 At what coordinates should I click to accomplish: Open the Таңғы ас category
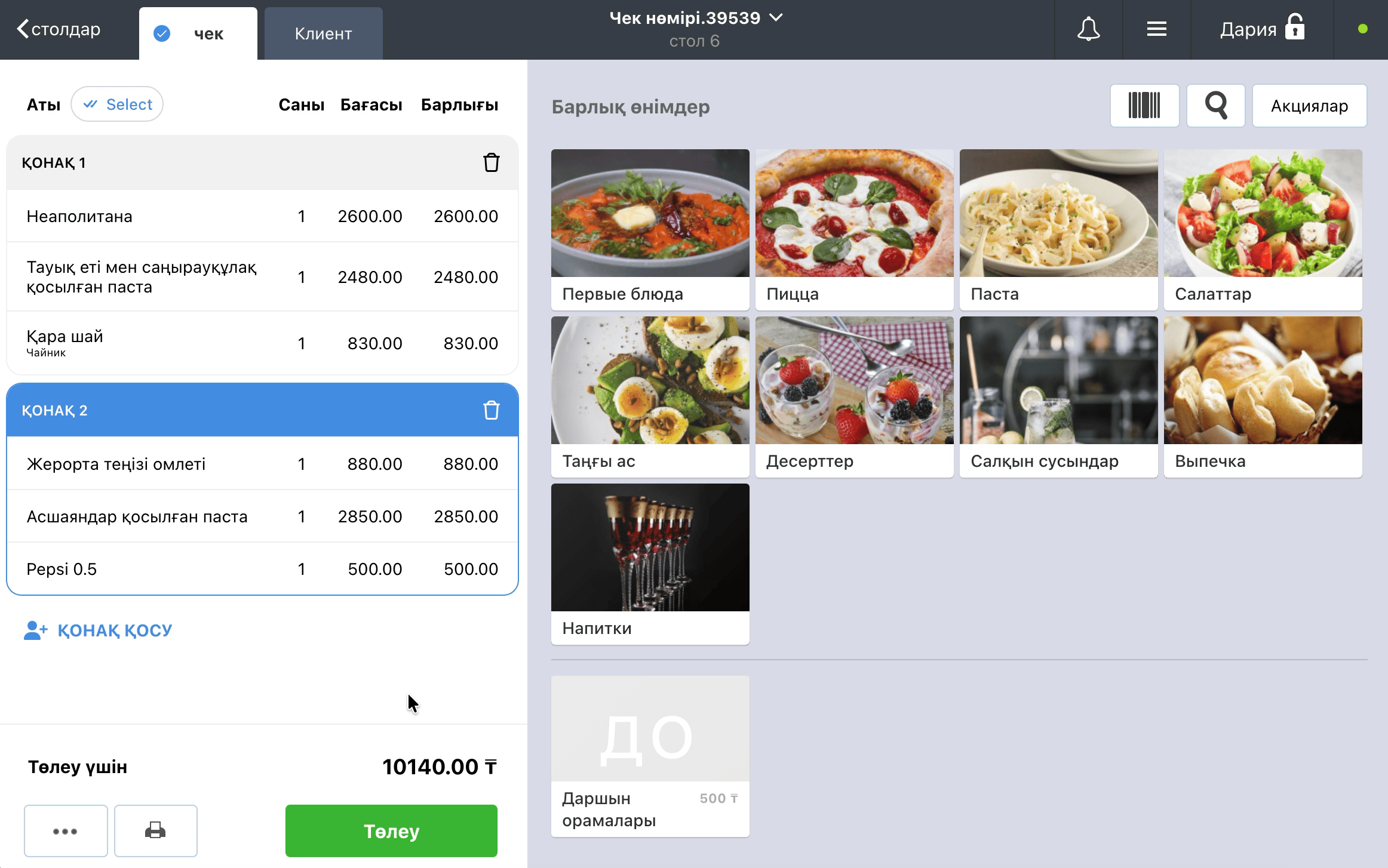click(650, 396)
